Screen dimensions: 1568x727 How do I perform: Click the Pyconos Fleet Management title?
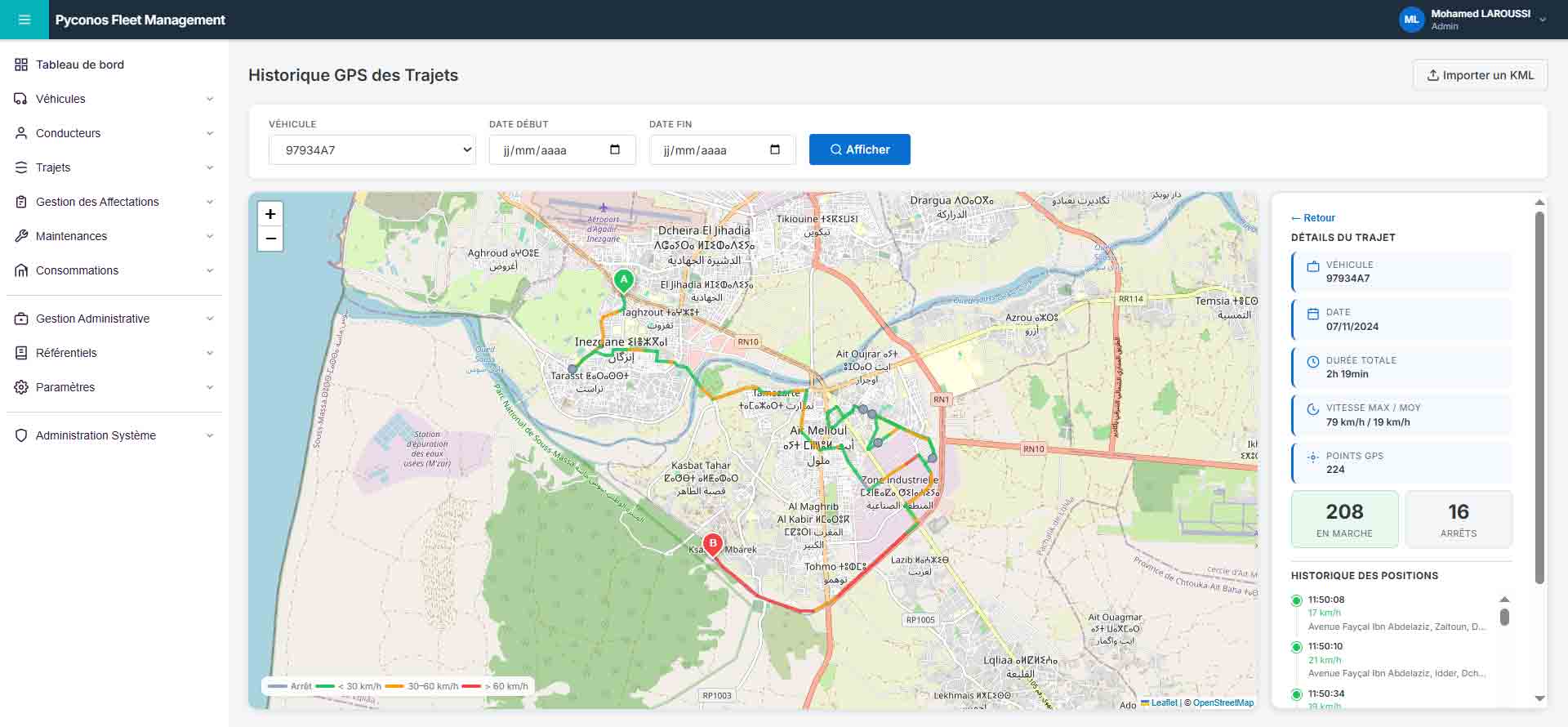click(x=140, y=20)
